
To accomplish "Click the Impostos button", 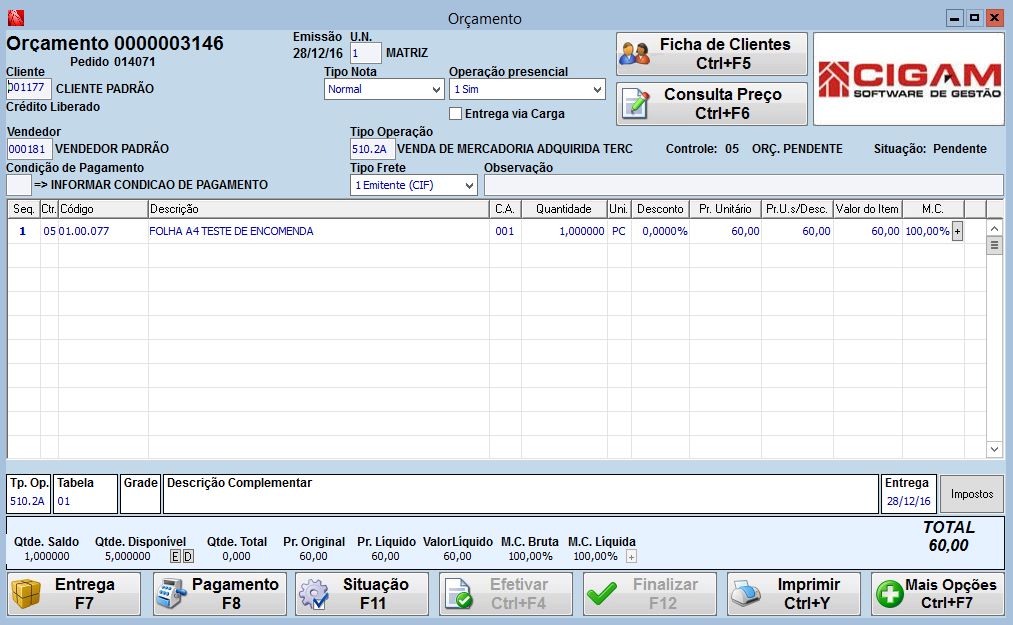I will coord(972,494).
